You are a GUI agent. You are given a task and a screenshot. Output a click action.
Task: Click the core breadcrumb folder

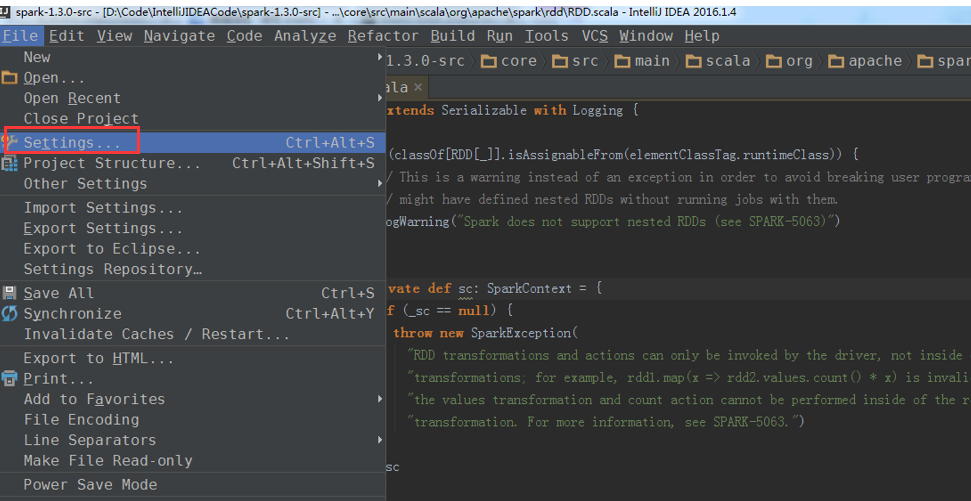click(x=510, y=61)
